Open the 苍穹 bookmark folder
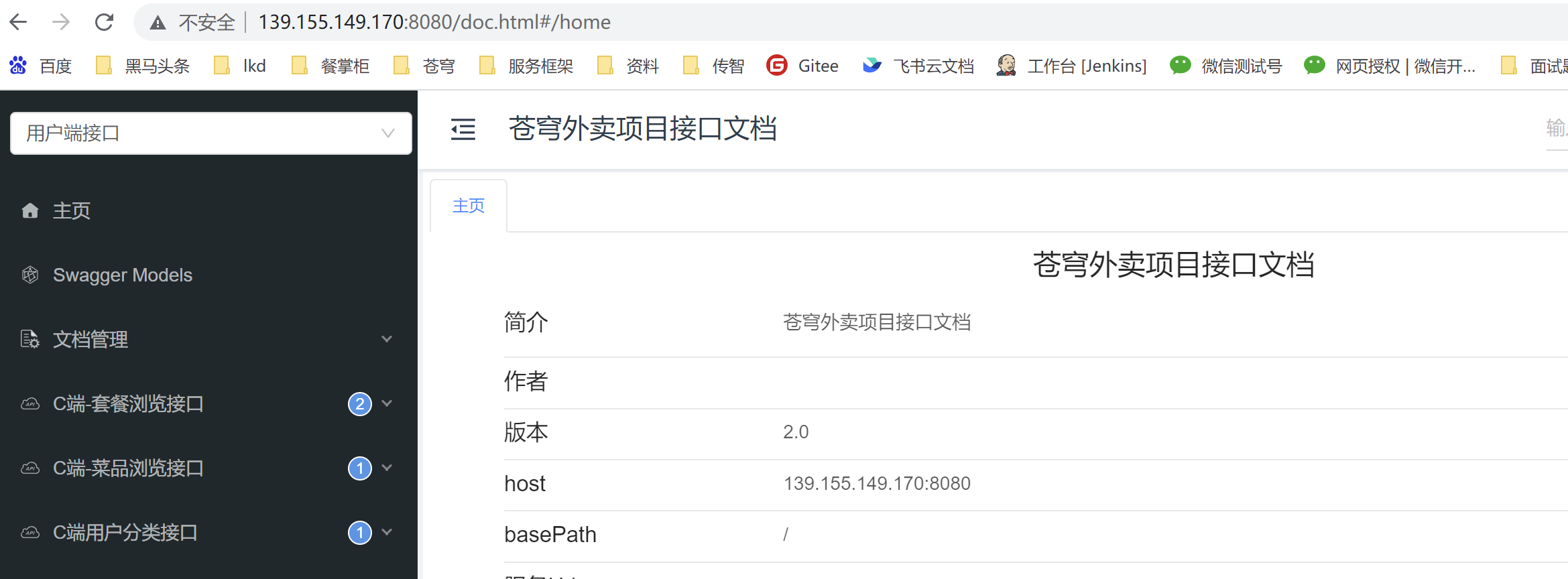Viewport: 1568px width, 579px height. [424, 66]
